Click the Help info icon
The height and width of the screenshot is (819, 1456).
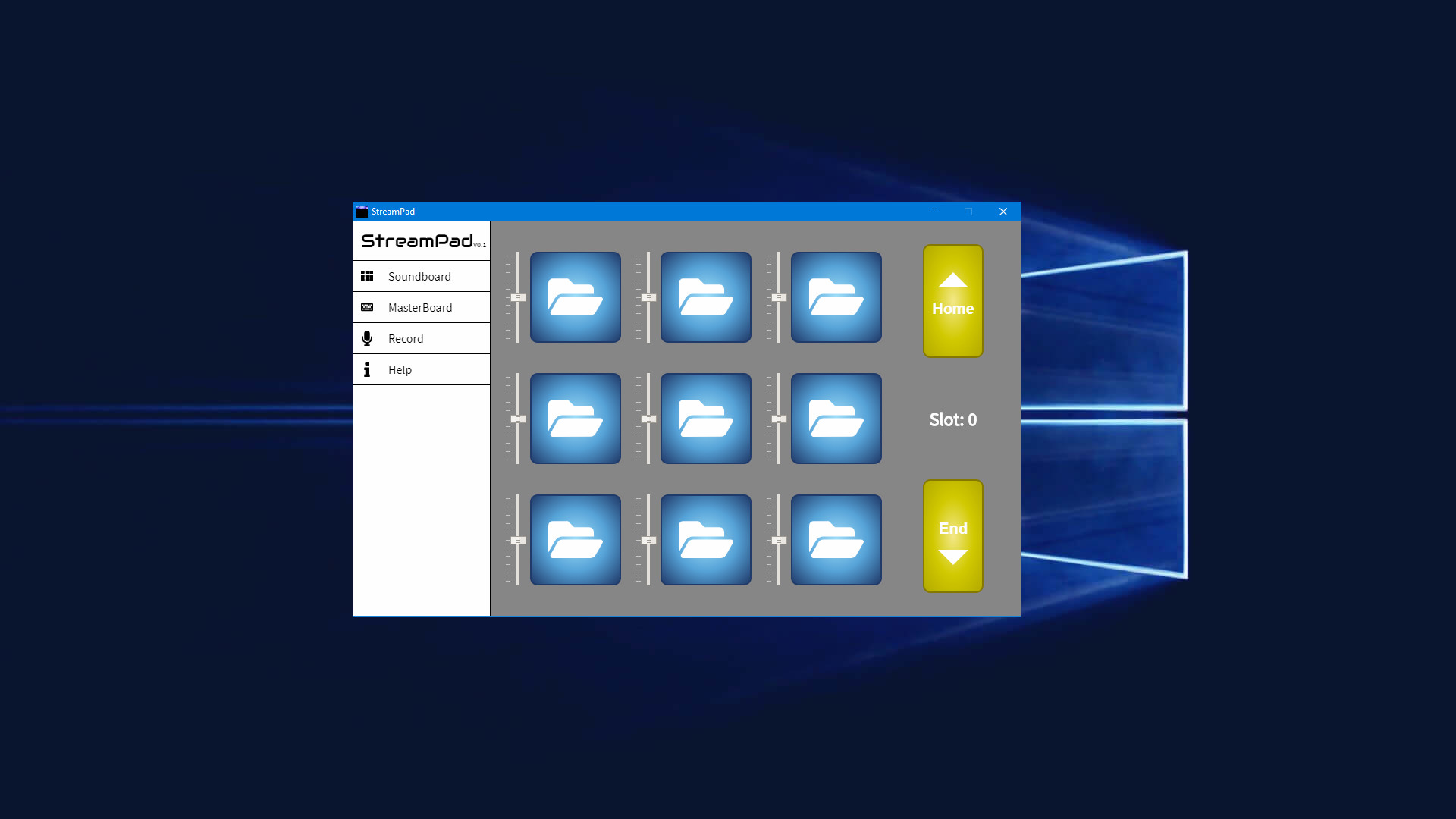tap(367, 369)
